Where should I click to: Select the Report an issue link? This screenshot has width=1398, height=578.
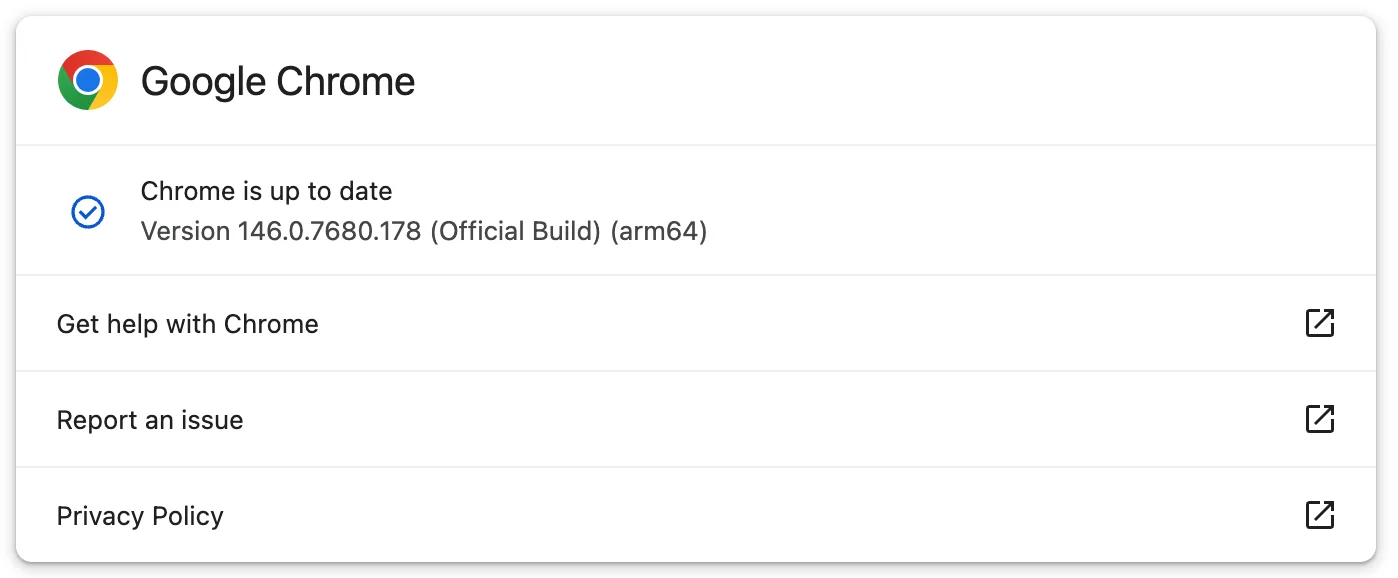pos(150,420)
